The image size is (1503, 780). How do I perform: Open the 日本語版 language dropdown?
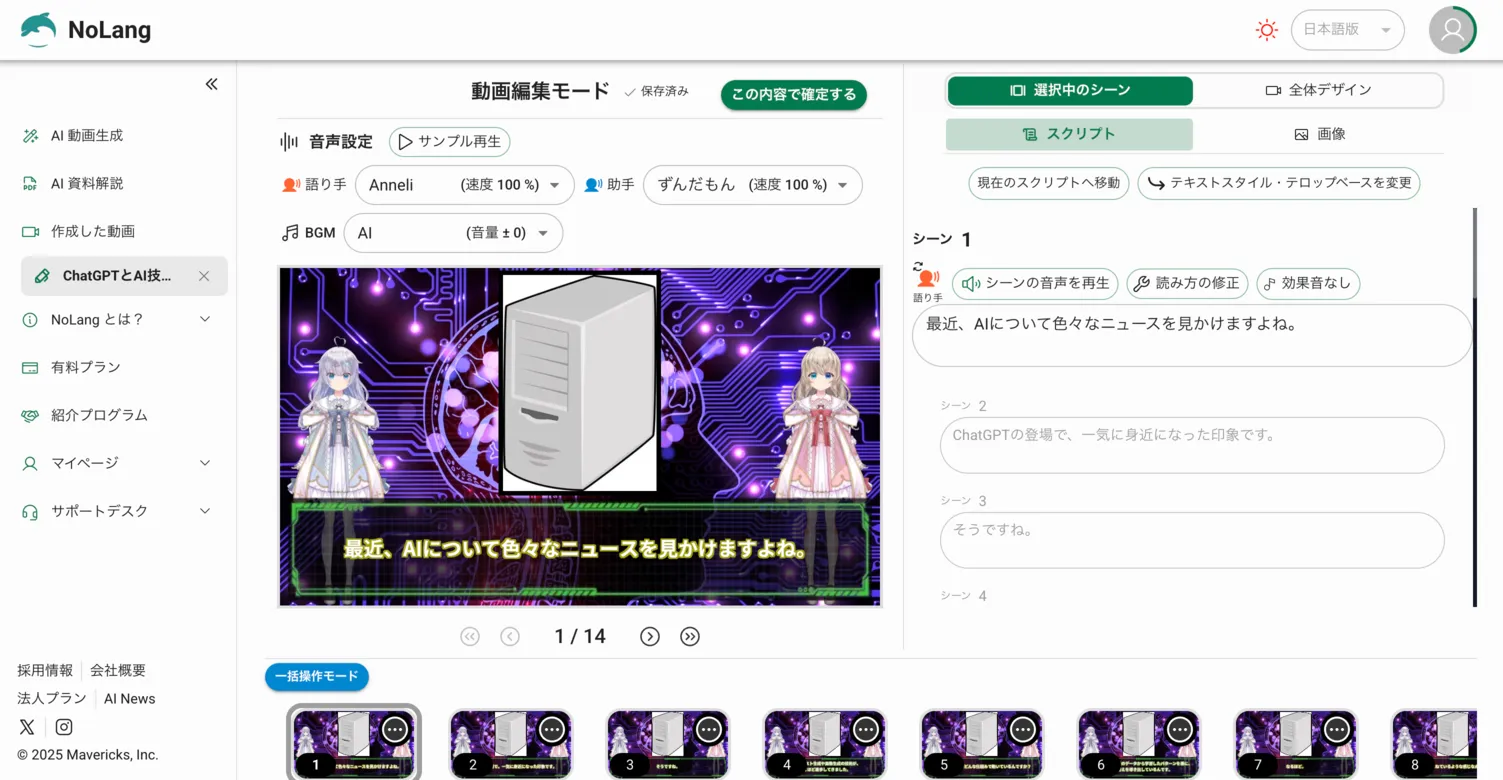coord(1347,30)
